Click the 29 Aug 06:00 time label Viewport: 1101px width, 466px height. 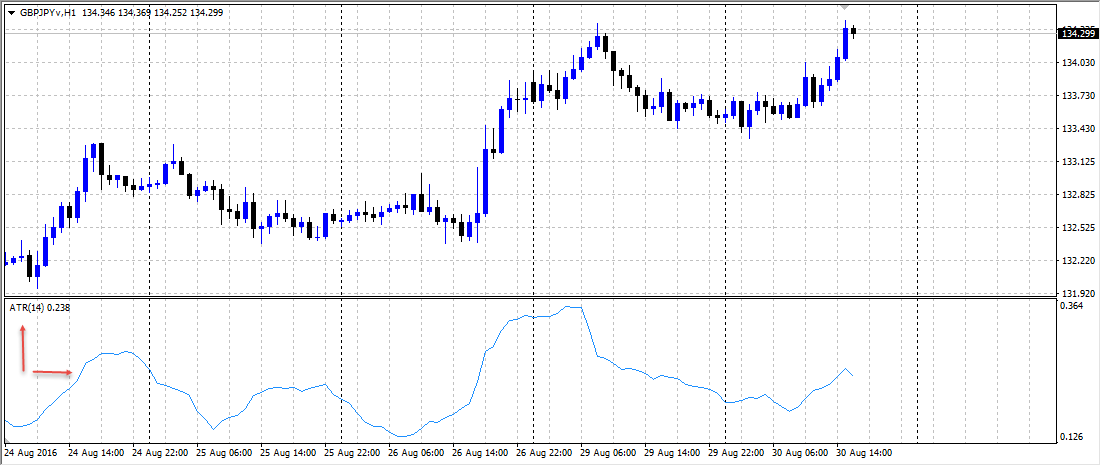pos(610,452)
